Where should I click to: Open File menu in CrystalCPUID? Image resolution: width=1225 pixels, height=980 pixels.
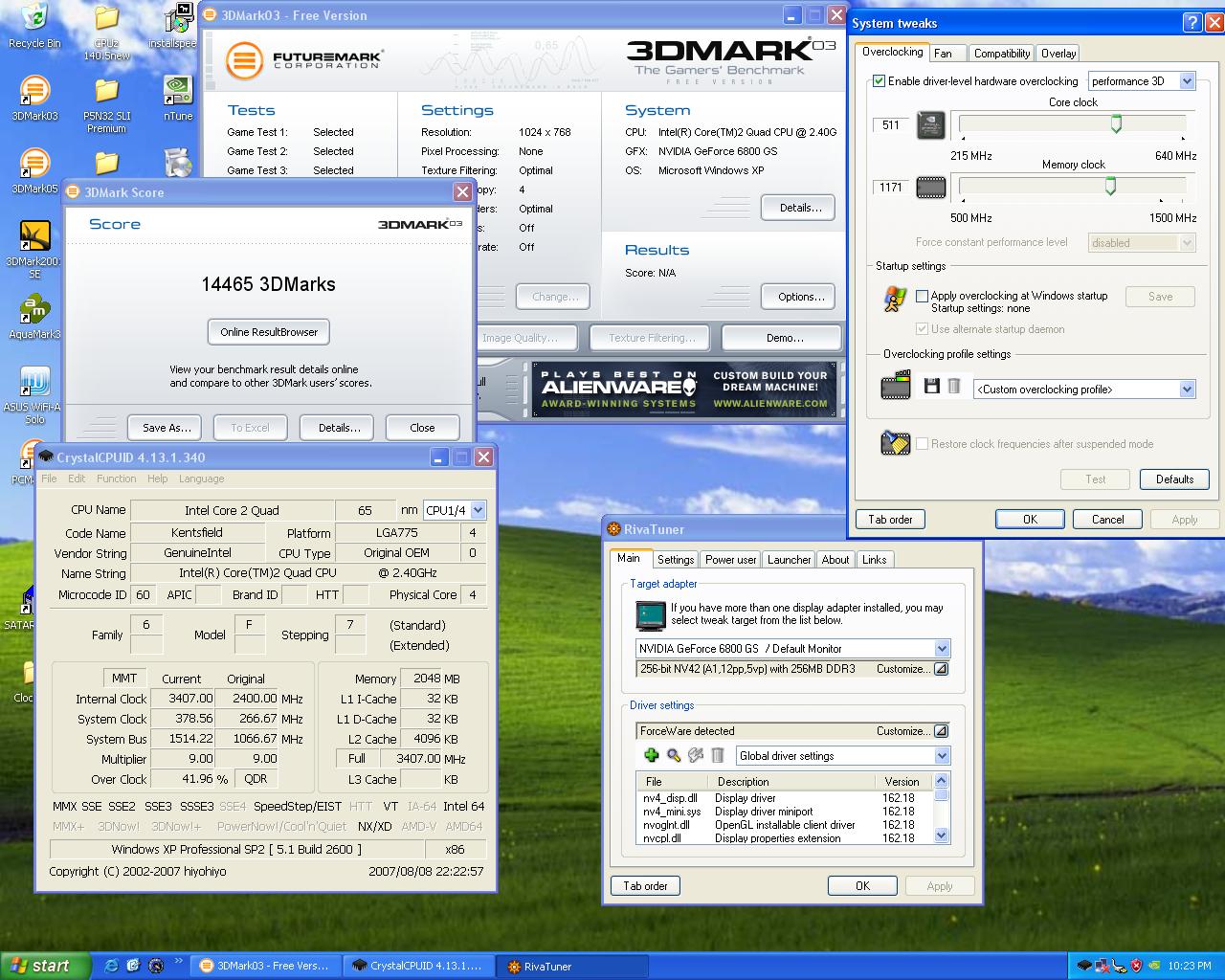pyautogui.click(x=49, y=479)
